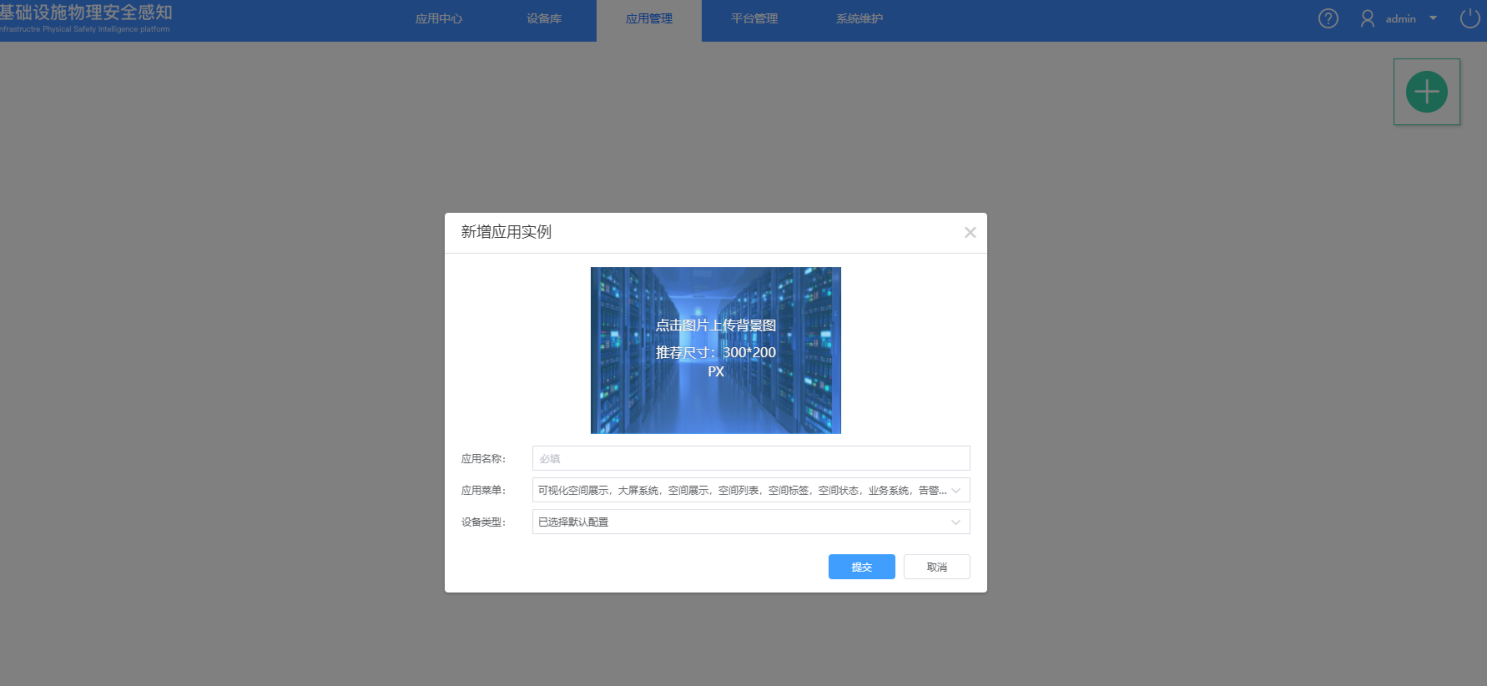
Task: Open the help question mark icon
Action: pyautogui.click(x=1328, y=19)
